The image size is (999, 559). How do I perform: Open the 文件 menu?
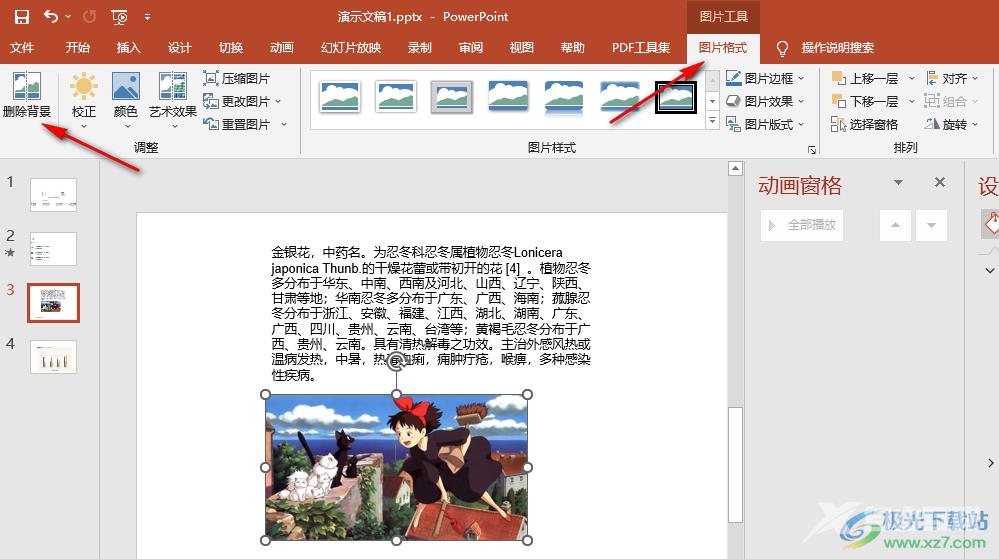click(22, 48)
